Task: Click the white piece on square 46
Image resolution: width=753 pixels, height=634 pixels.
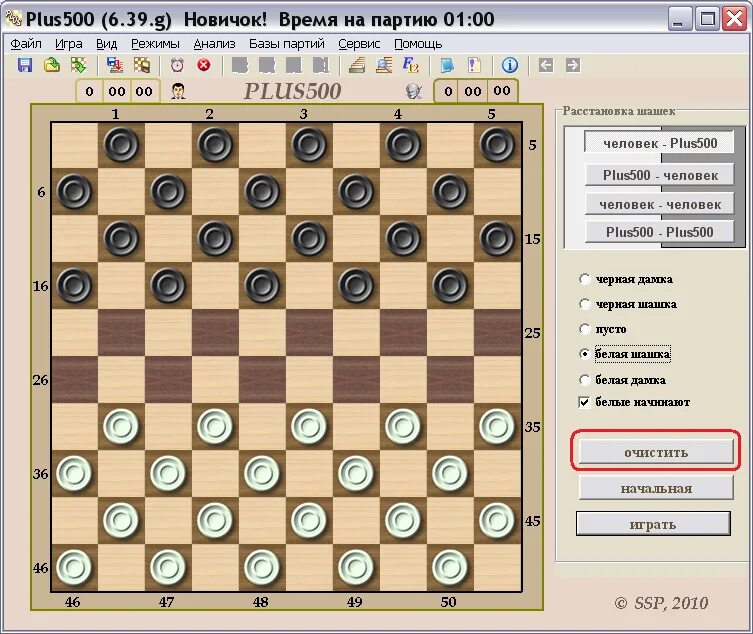Action: coord(74,567)
